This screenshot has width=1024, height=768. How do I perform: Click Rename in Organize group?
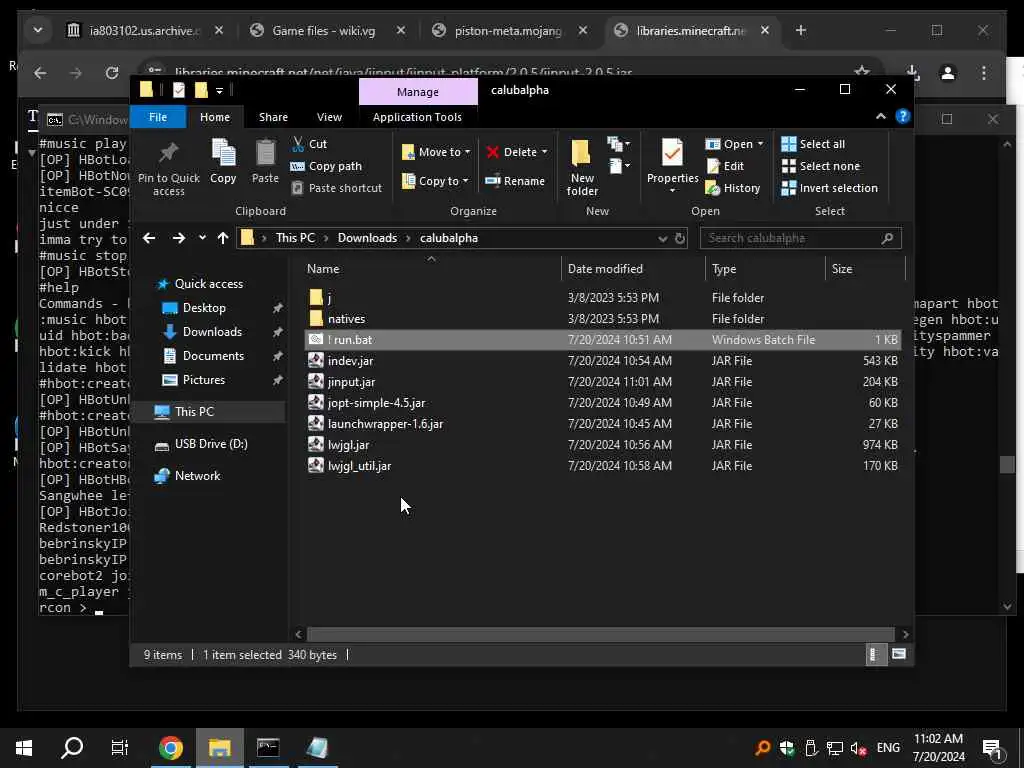pos(515,181)
